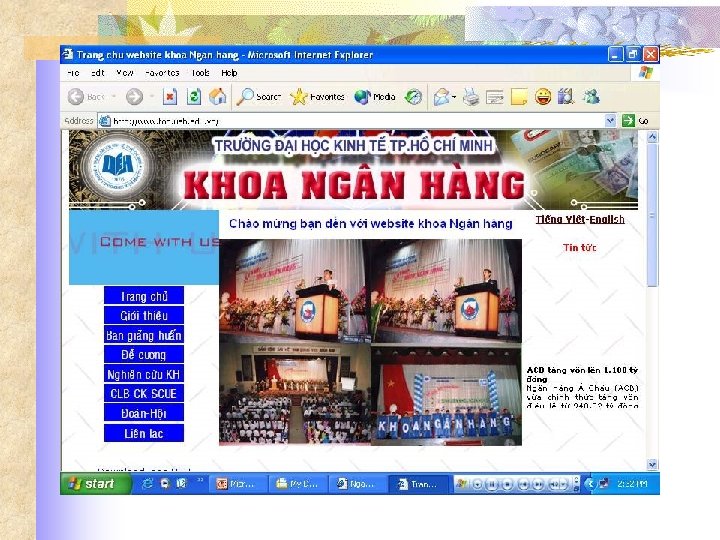720x540 pixels.
Task: Click the page scrollbar up arrow
Action: click(652, 137)
